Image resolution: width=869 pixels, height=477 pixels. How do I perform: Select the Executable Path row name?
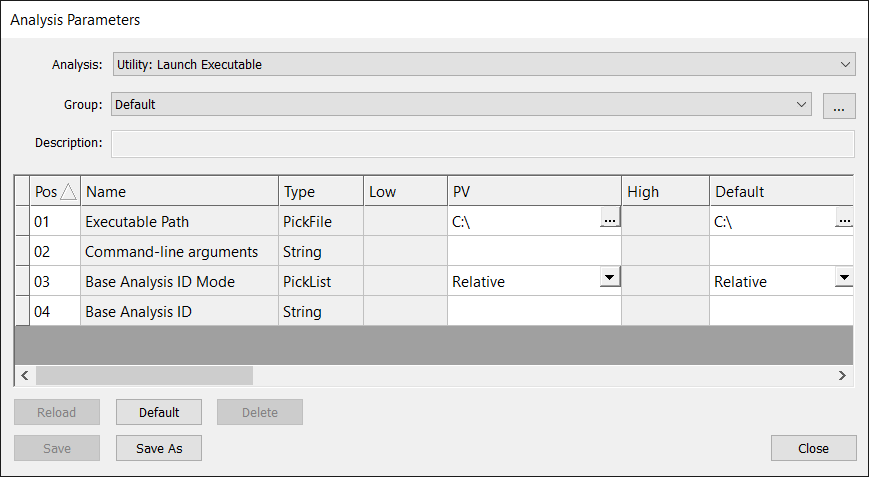pyautogui.click(x=178, y=221)
